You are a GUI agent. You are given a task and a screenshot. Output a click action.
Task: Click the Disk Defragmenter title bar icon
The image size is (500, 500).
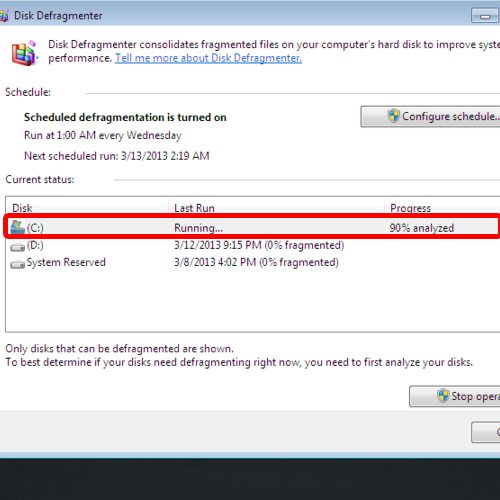[4, 16]
